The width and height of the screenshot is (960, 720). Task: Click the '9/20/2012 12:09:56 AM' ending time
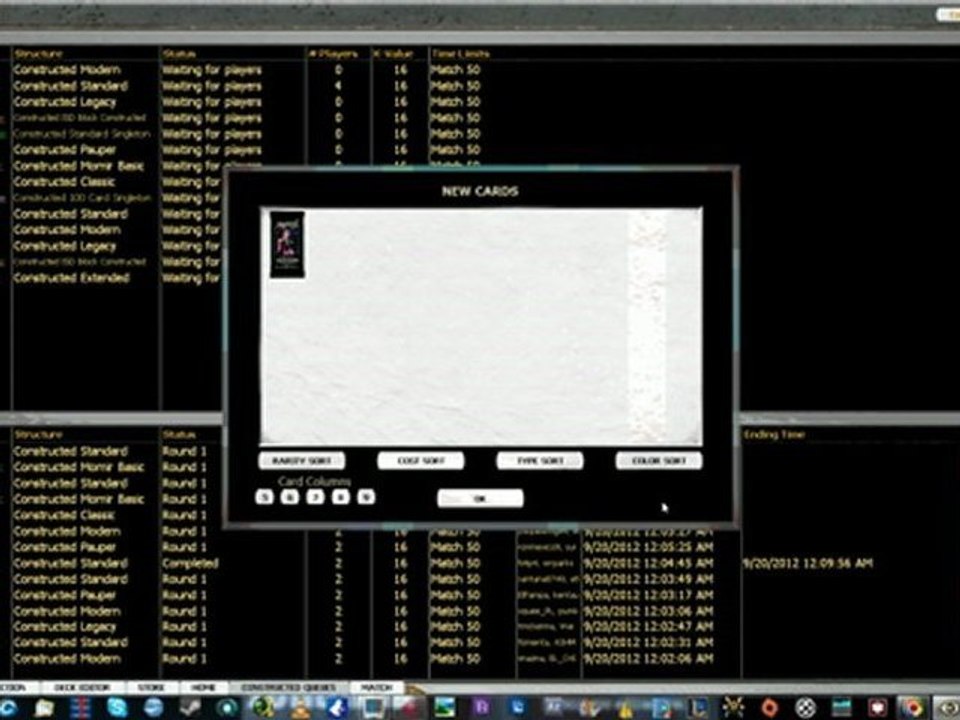click(808, 563)
